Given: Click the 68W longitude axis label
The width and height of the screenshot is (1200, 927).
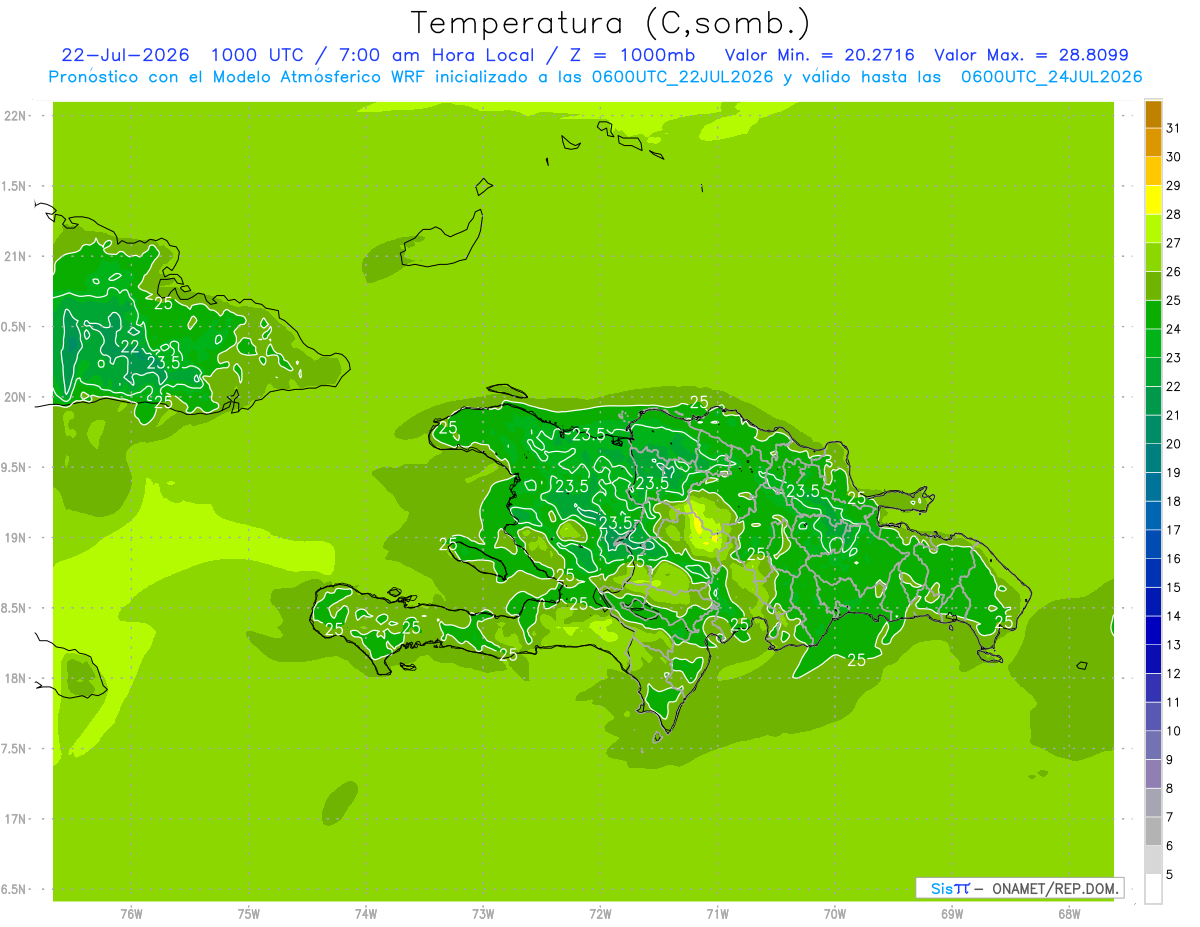Looking at the screenshot, I should [x=1068, y=913].
